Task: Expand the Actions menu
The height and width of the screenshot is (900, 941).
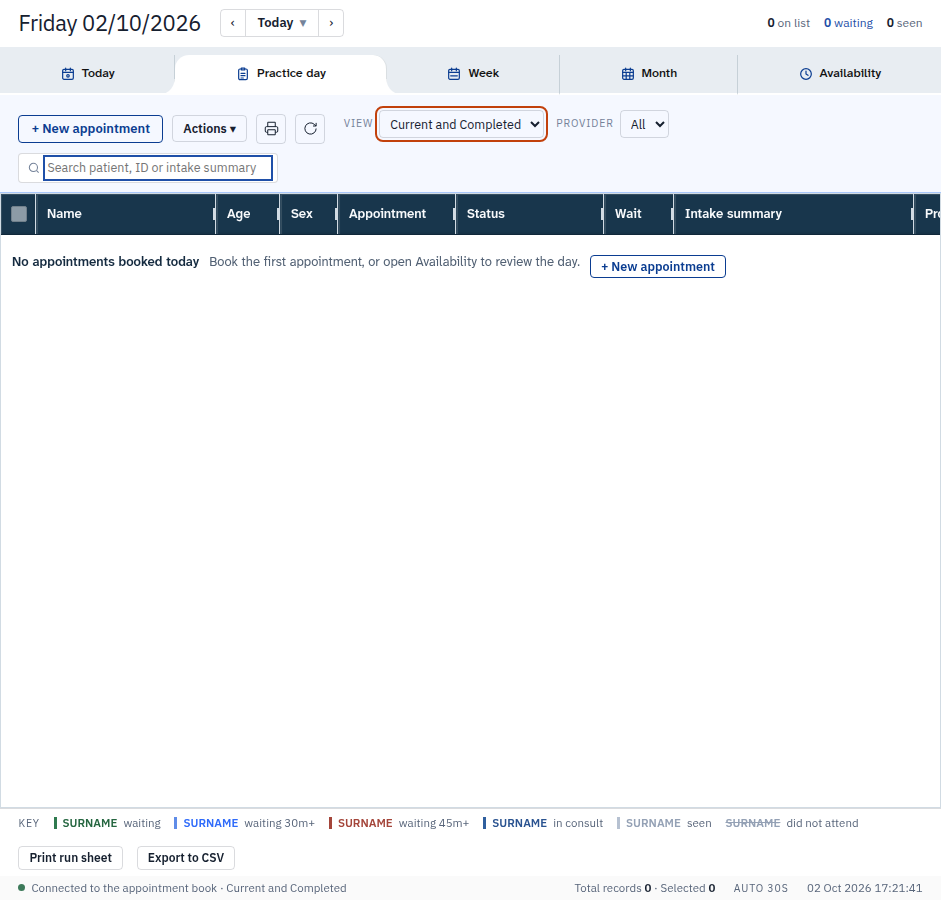Action: tap(209, 128)
